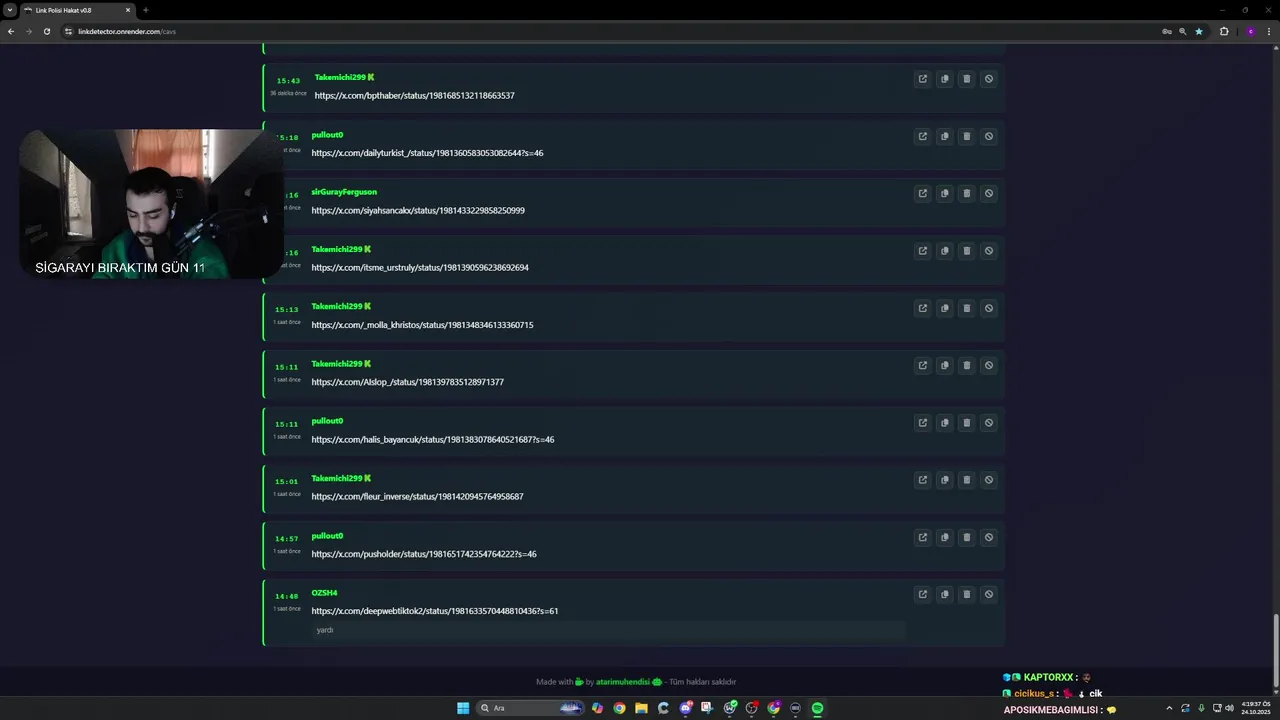The height and width of the screenshot is (720, 1280).
Task: Open the browser extensions menu
Action: (1224, 31)
